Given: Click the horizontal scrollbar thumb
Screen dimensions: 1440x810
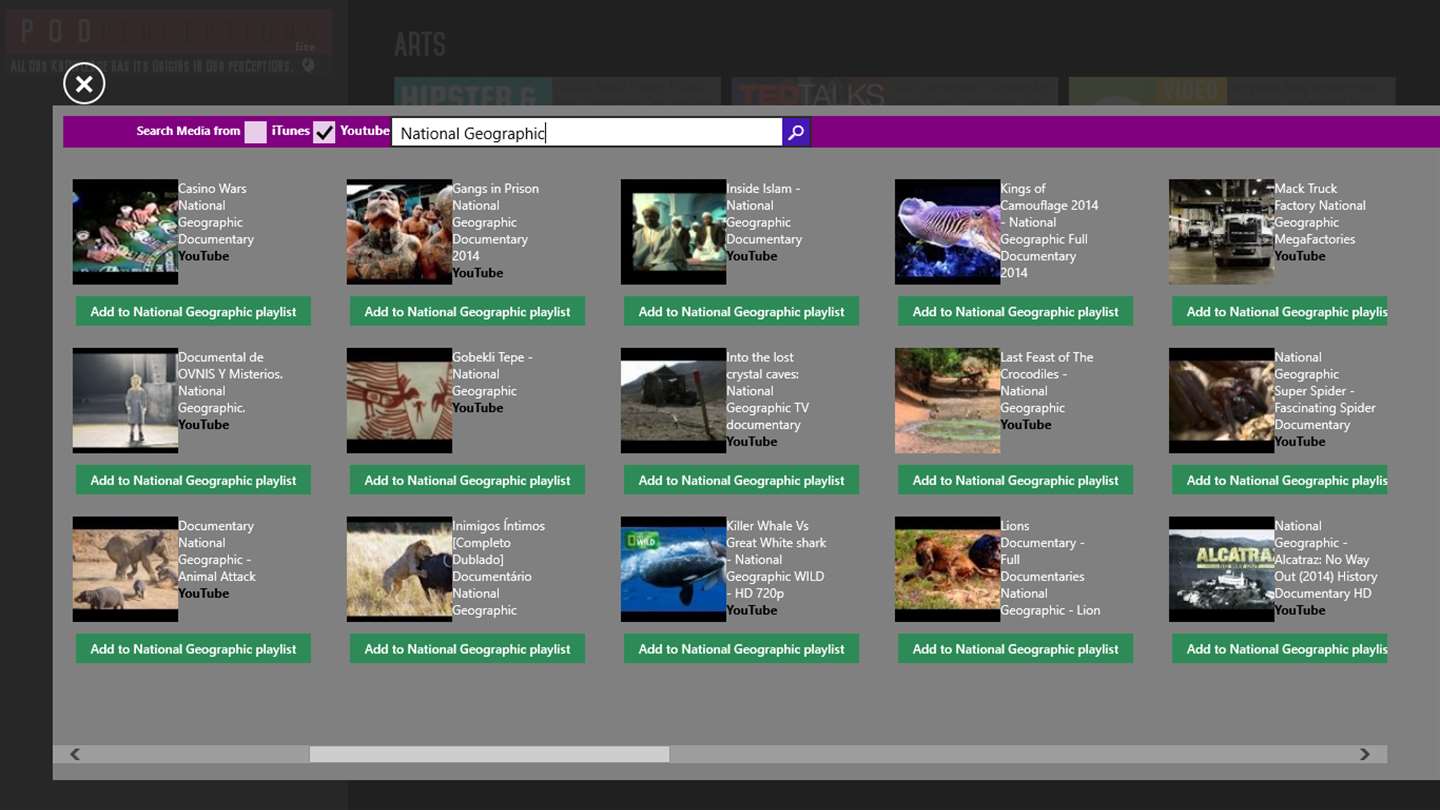Looking at the screenshot, I should pos(489,754).
